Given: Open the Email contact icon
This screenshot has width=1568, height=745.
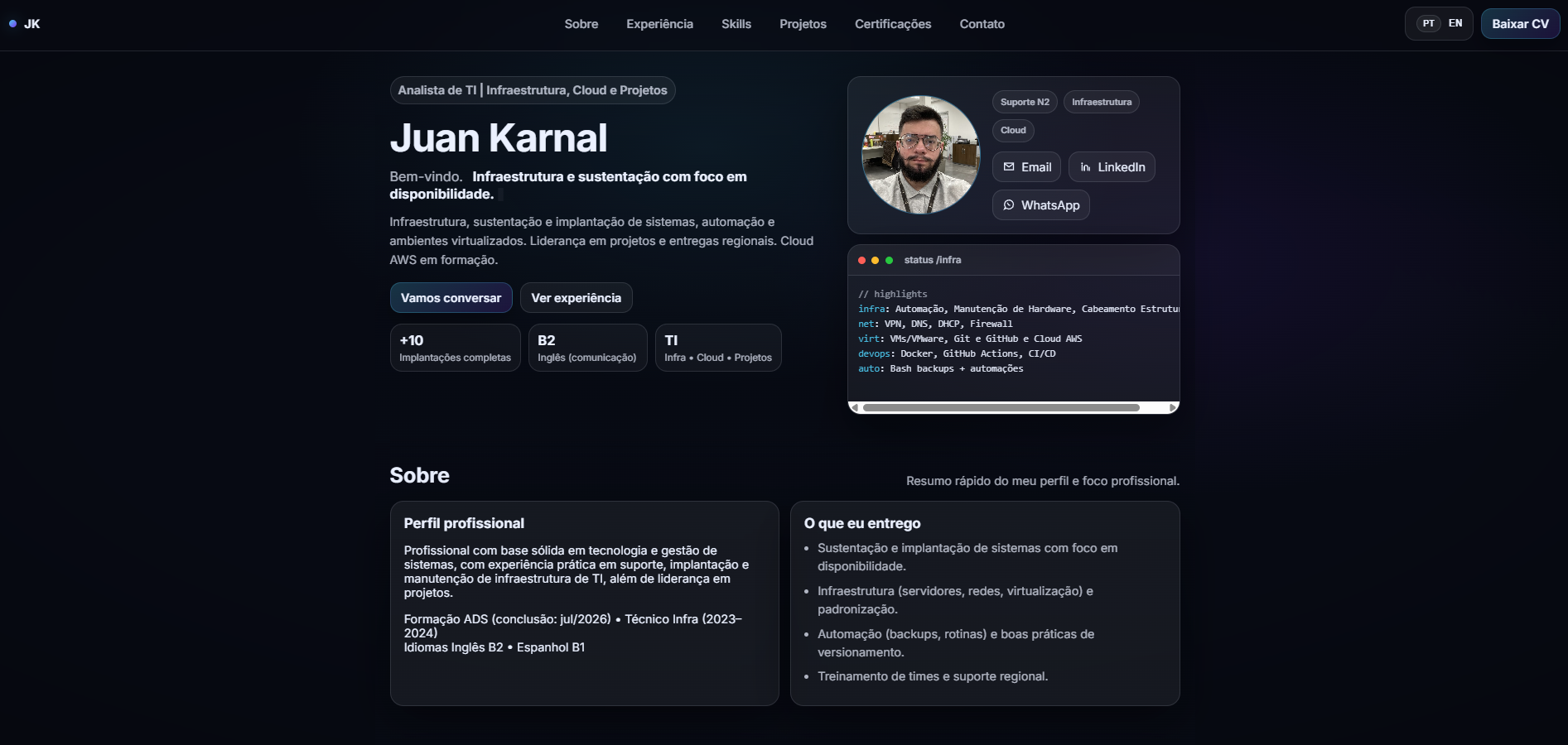Looking at the screenshot, I should [x=1026, y=166].
